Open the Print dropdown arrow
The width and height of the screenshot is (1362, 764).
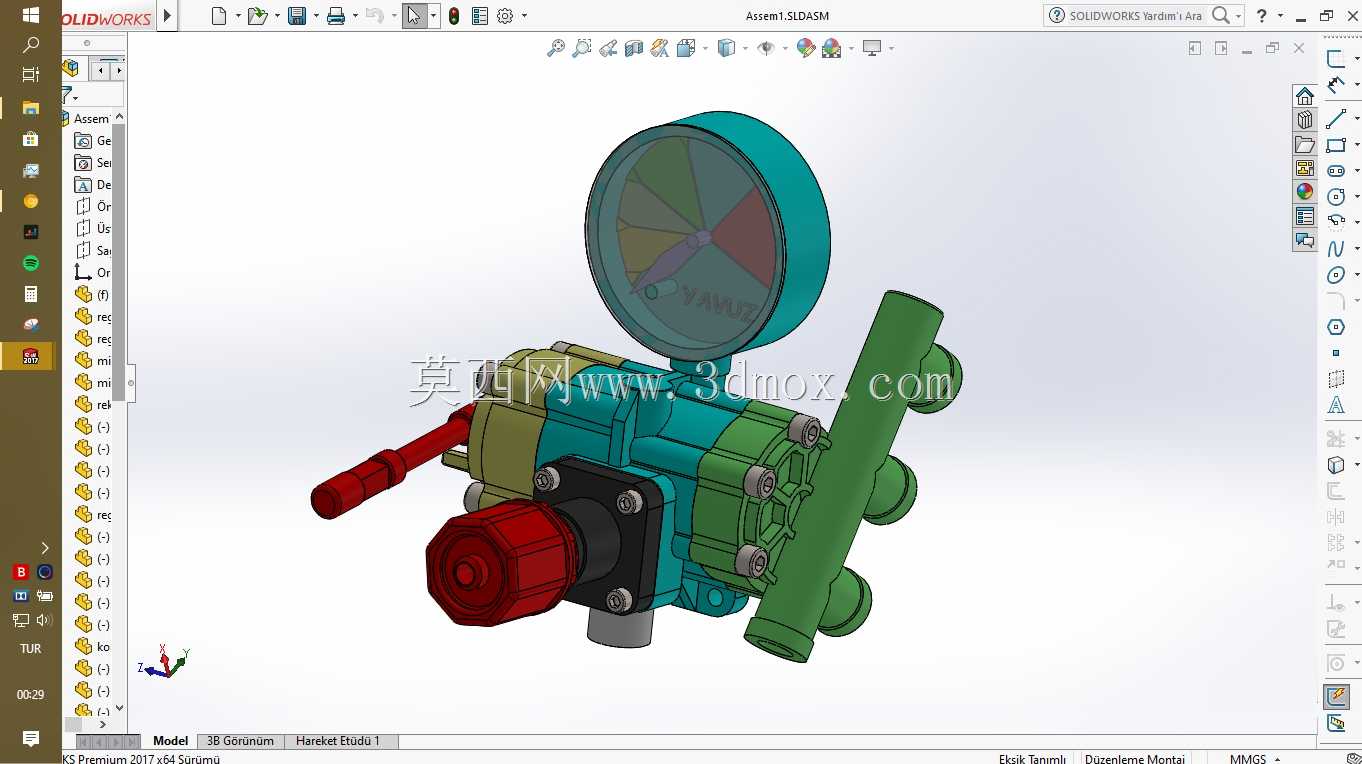coord(355,16)
